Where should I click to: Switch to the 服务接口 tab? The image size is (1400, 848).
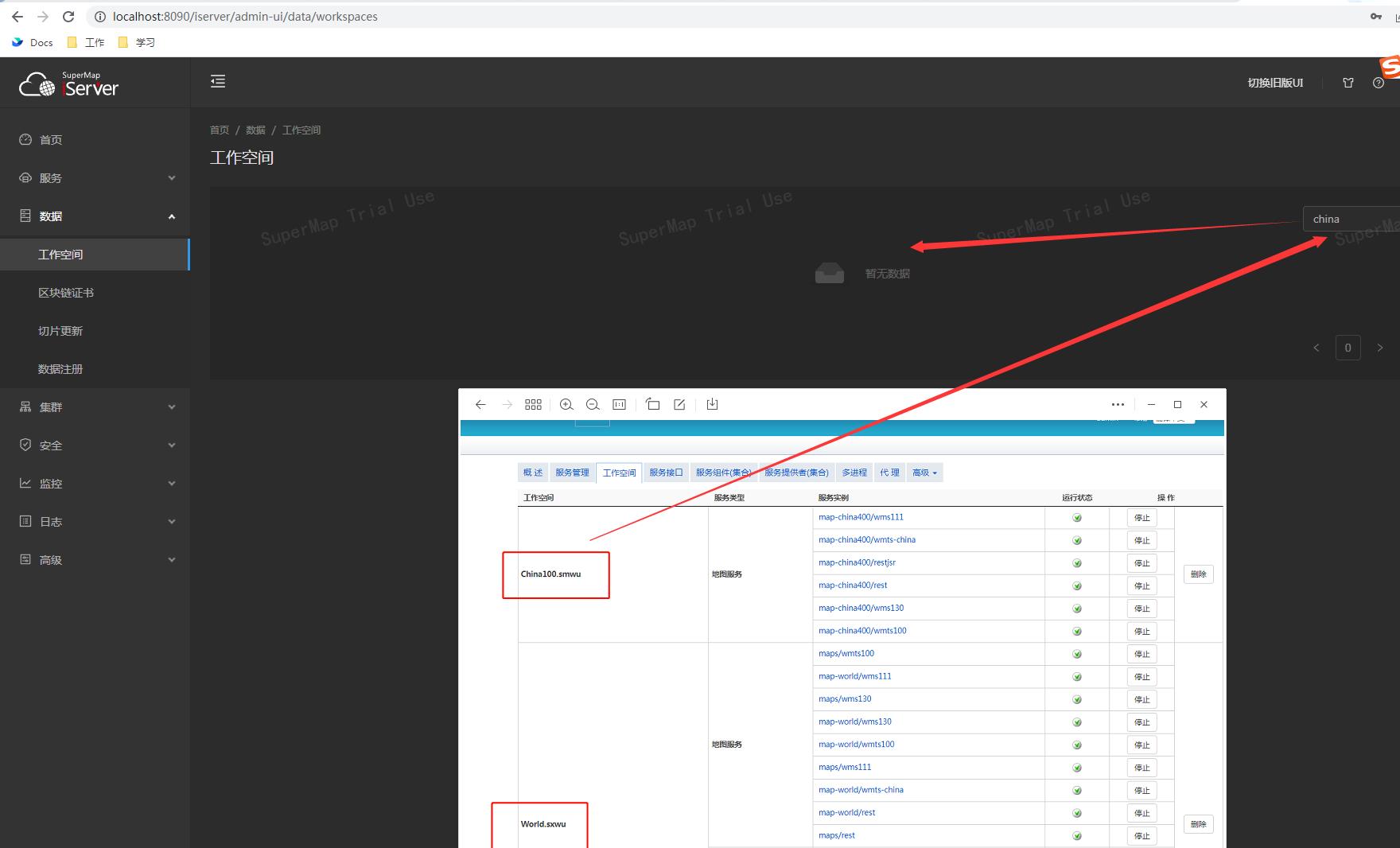pos(666,473)
